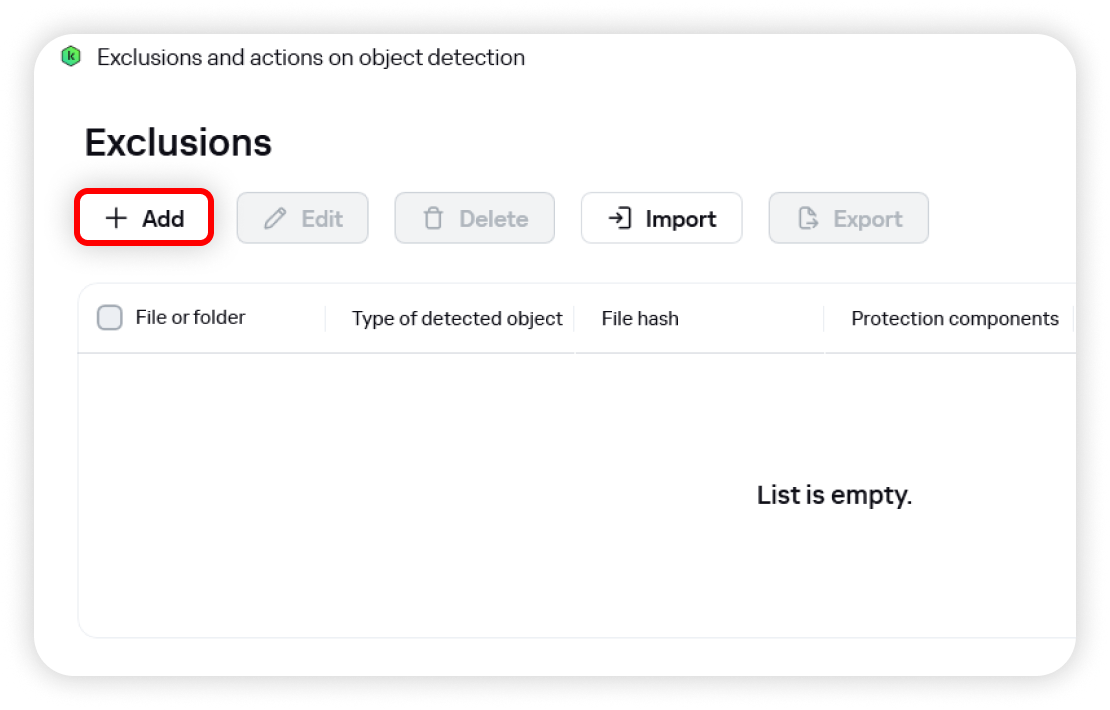1110x710 pixels.
Task: Sort by the File or folder column
Action: coord(190,318)
